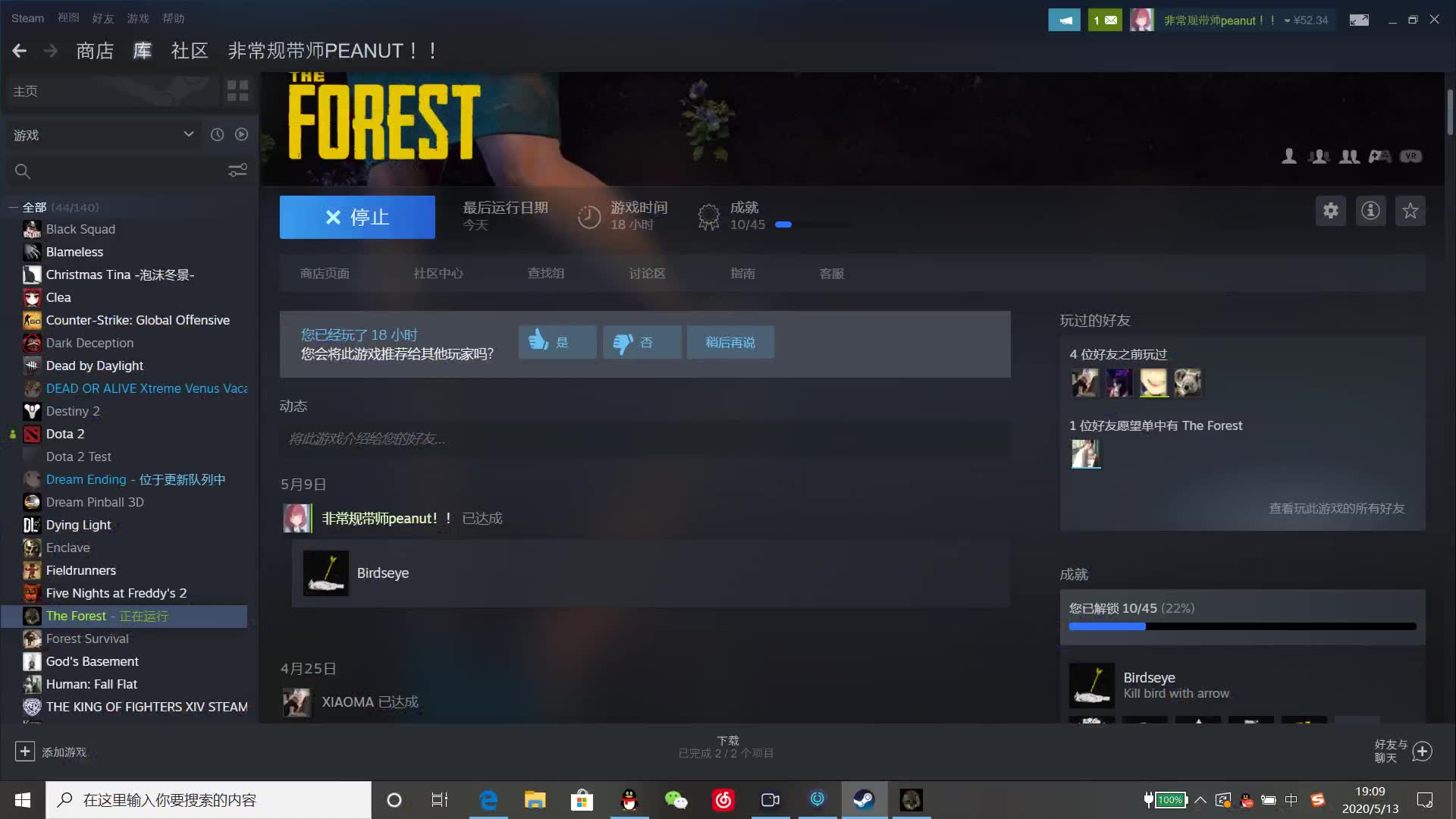The width and height of the screenshot is (1456, 819).
Task: Click the thumbs-down 否 button
Action: click(x=642, y=342)
